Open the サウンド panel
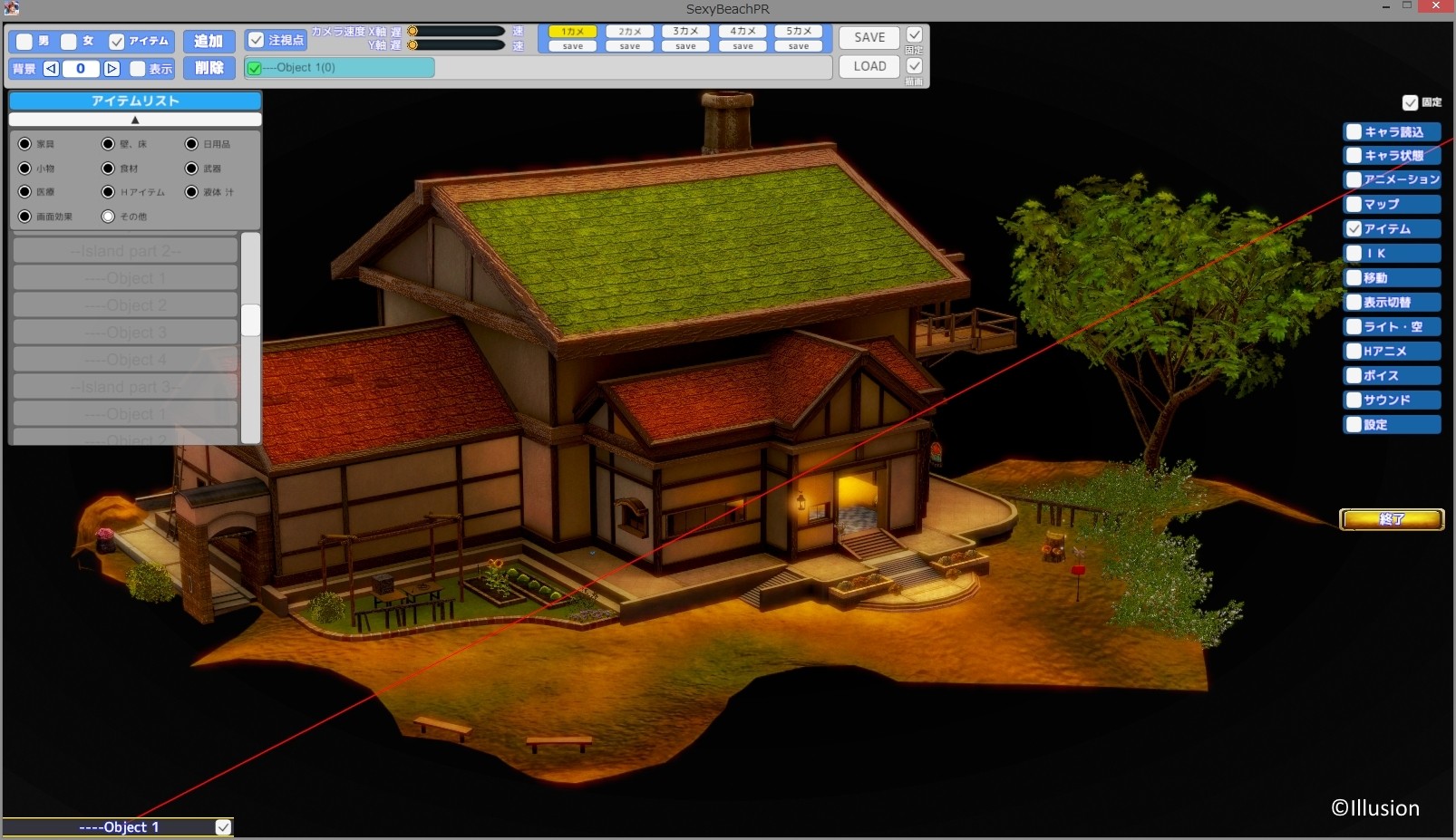 pos(1392,400)
